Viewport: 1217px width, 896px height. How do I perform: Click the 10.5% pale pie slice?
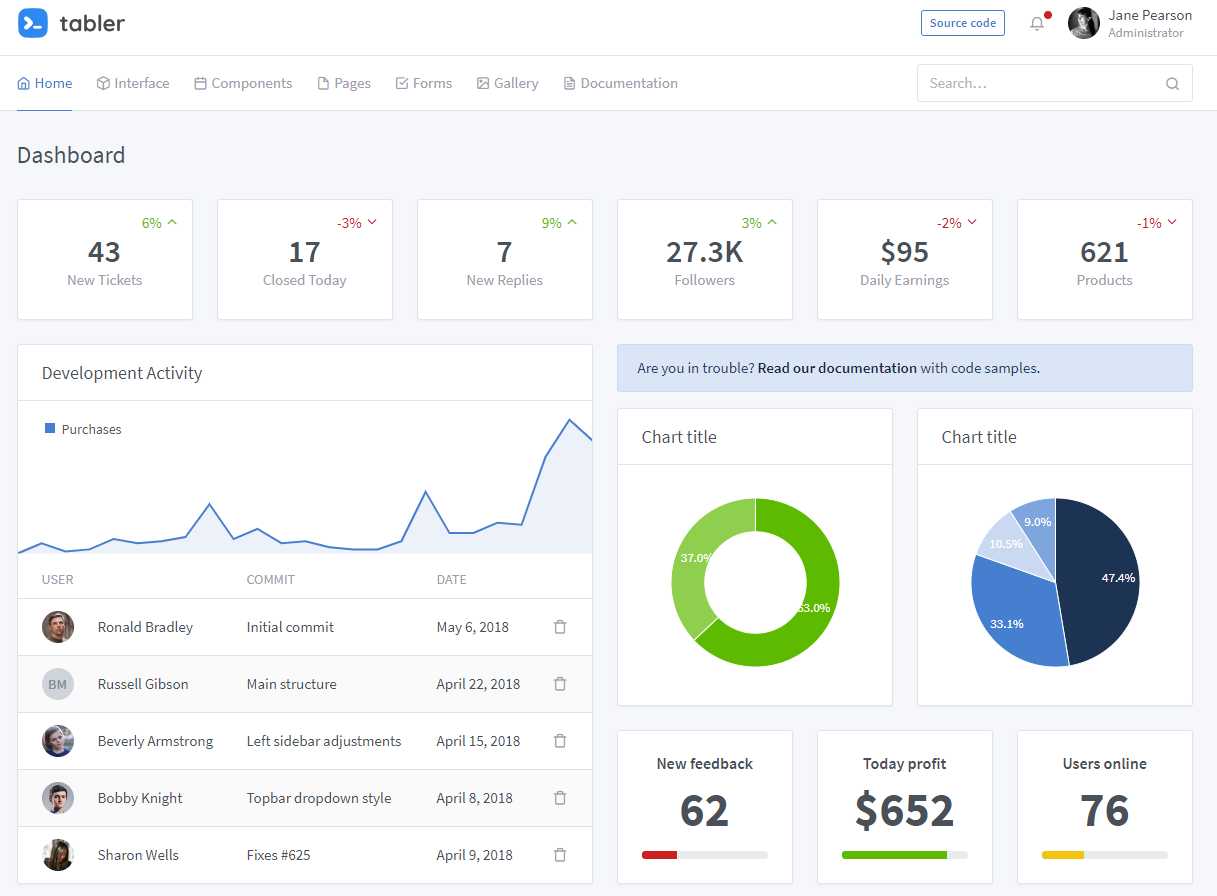pyautogui.click(x=1008, y=543)
